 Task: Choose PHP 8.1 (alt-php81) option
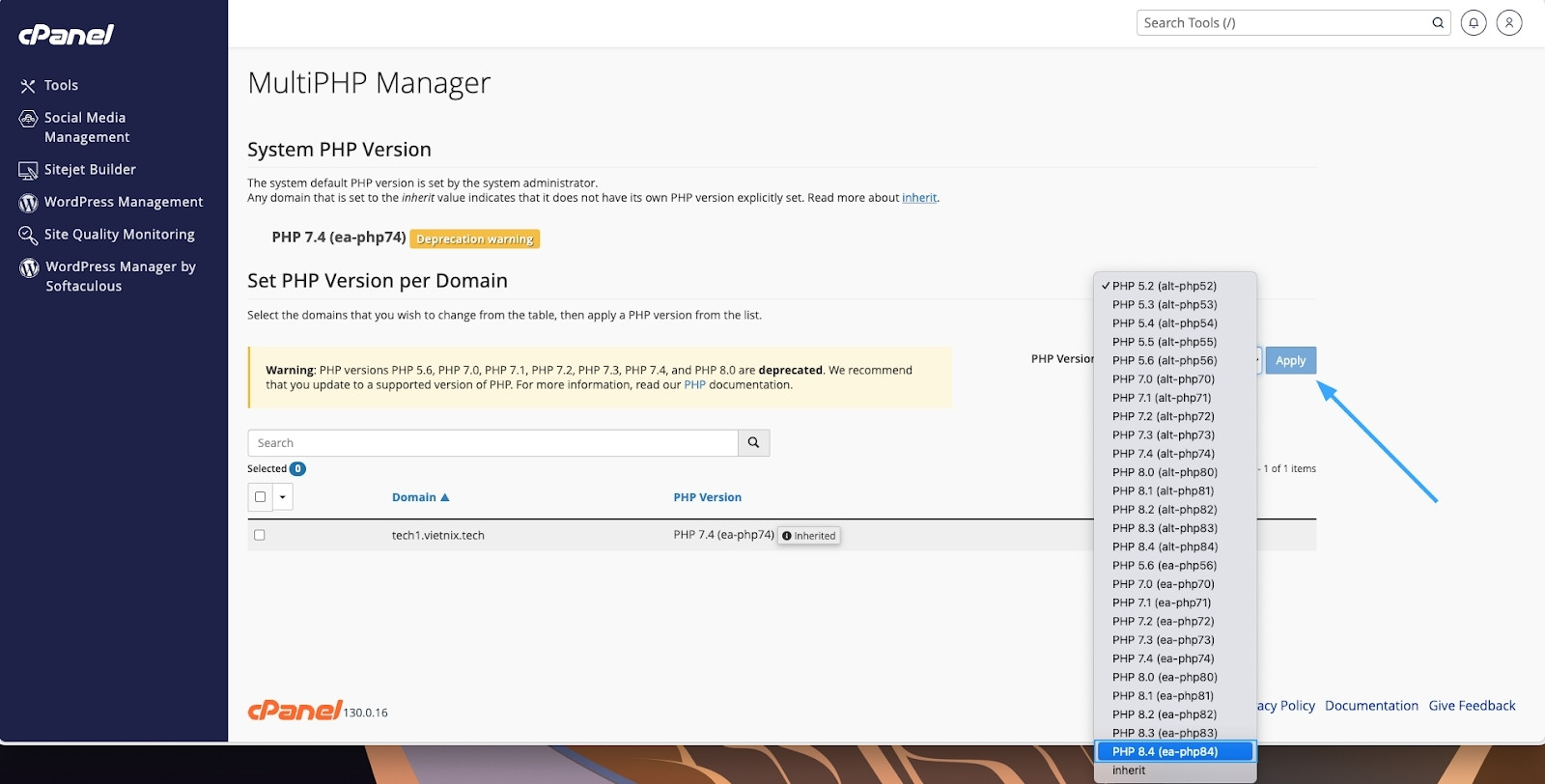pos(1175,491)
